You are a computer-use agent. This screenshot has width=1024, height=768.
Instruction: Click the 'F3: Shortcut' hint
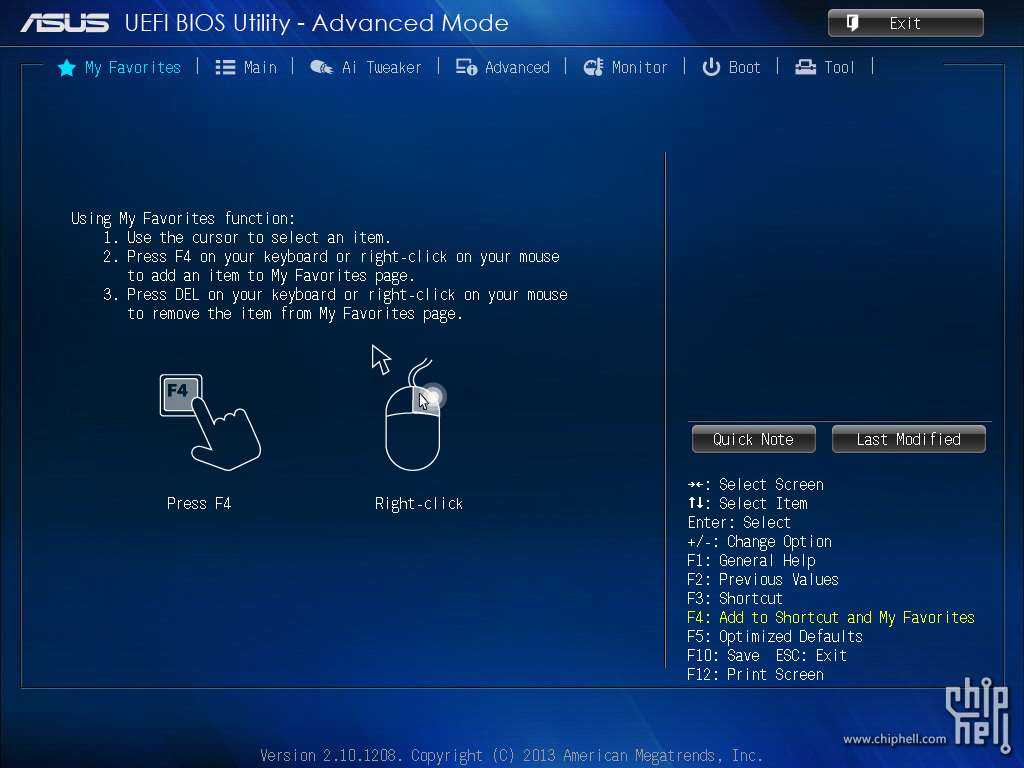(x=735, y=598)
